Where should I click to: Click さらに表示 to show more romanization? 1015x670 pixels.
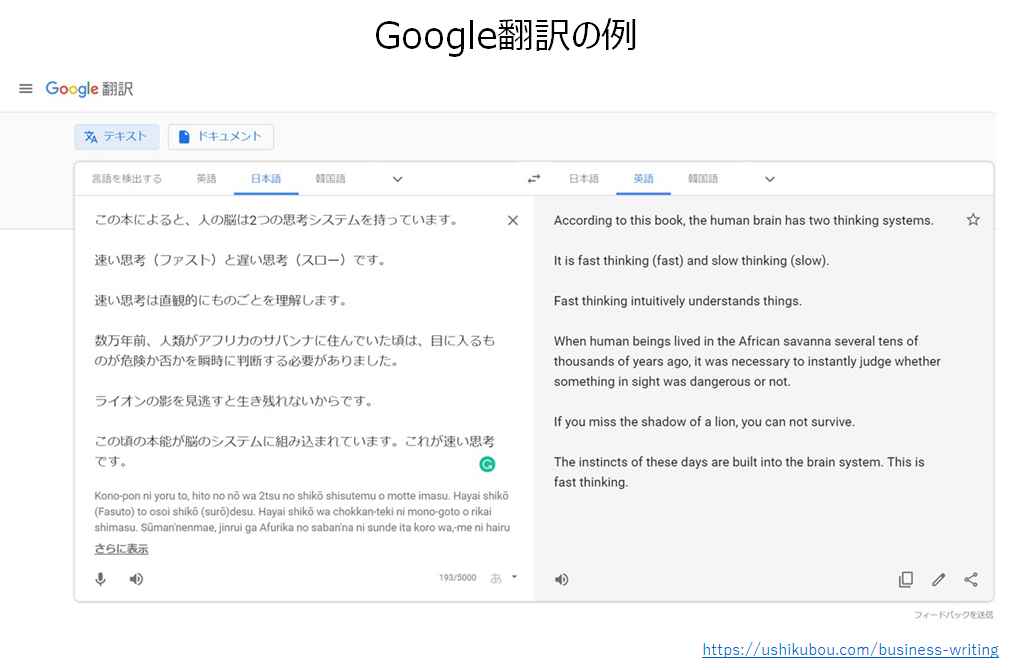pos(121,549)
